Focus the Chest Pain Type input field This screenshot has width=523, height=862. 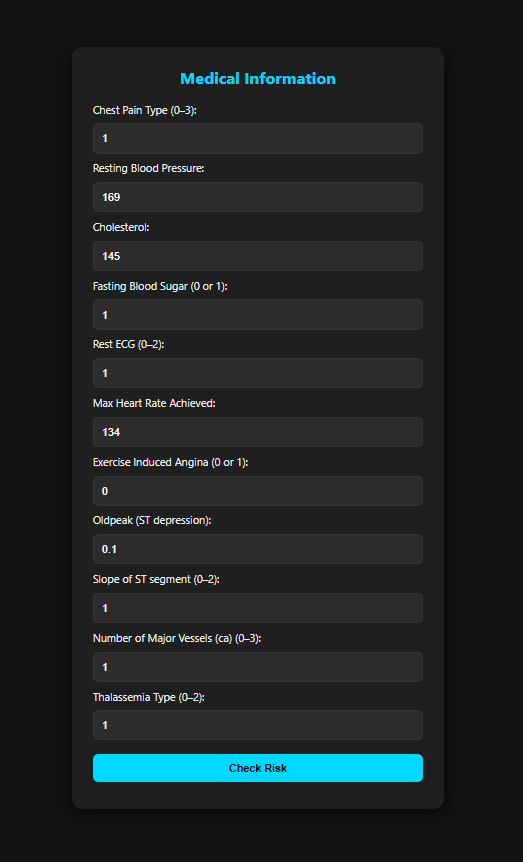(257, 139)
